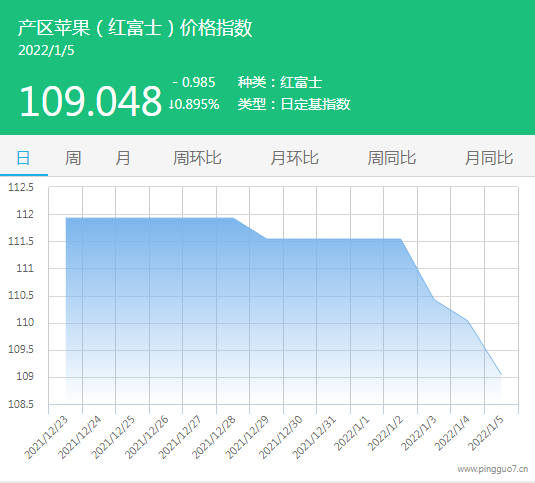Image resolution: width=535 pixels, height=483 pixels.
Task: Switch to the 月 monthly tab
Action: 122,158
